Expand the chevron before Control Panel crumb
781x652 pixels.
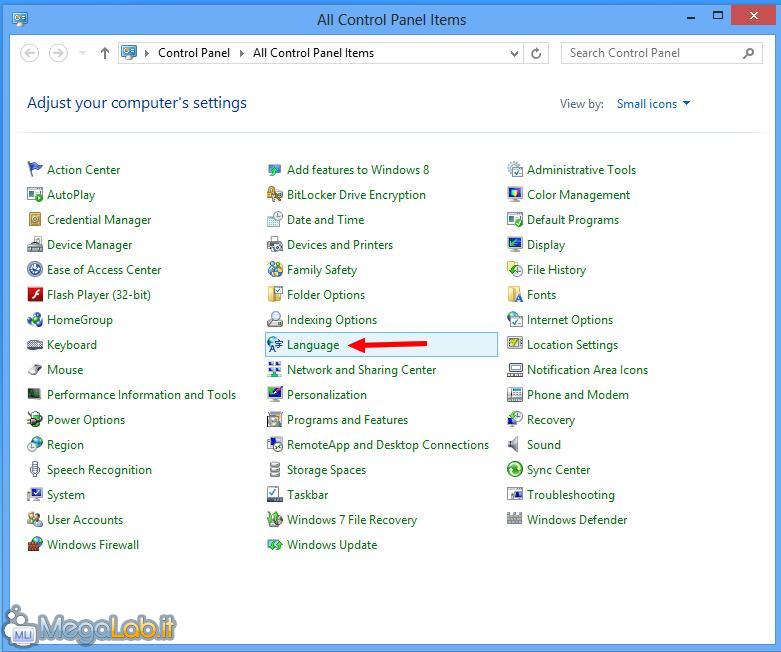146,53
